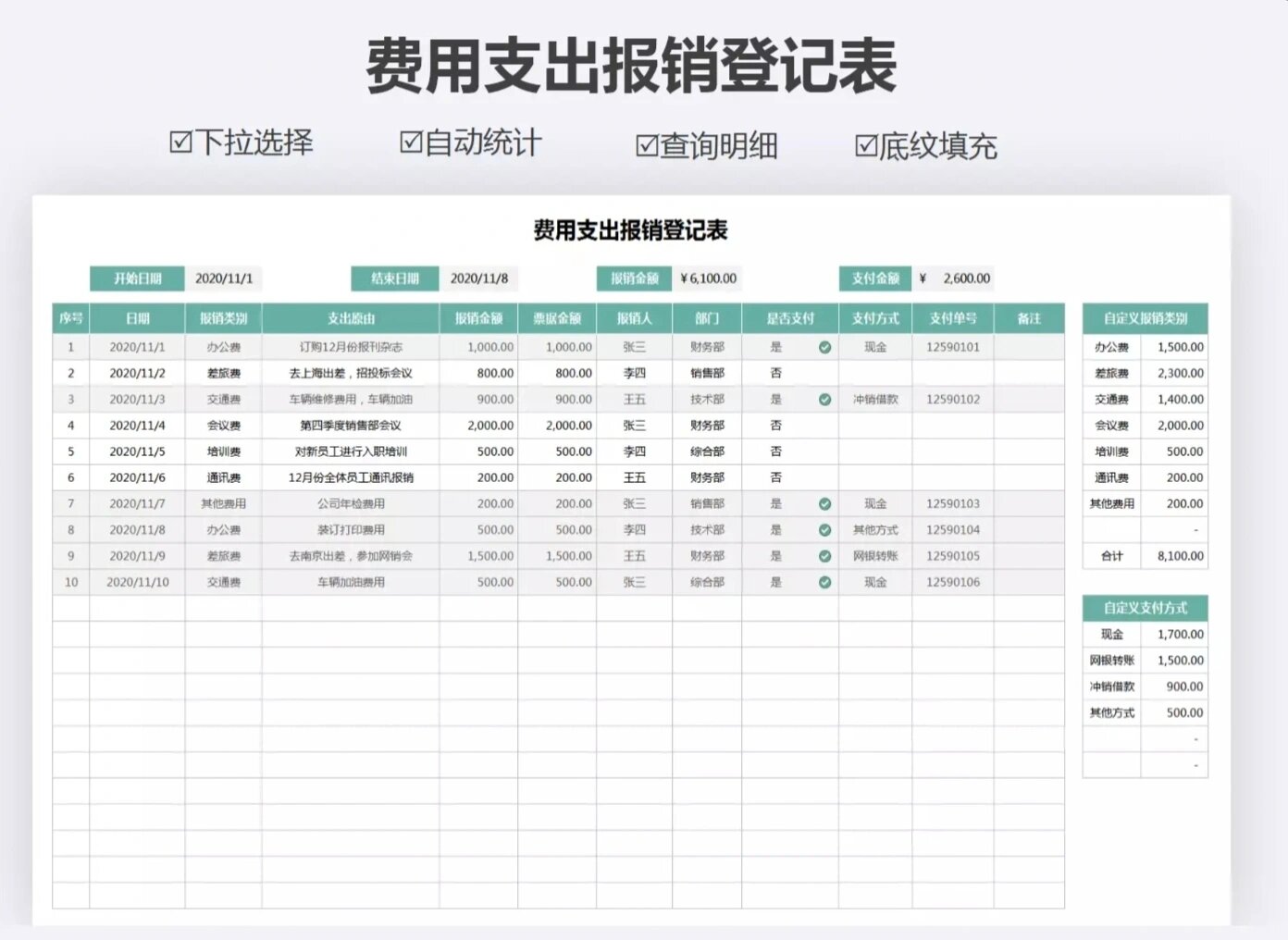
Task: Select the cell 去上海出差，招投标会议
Action: [x=351, y=373]
